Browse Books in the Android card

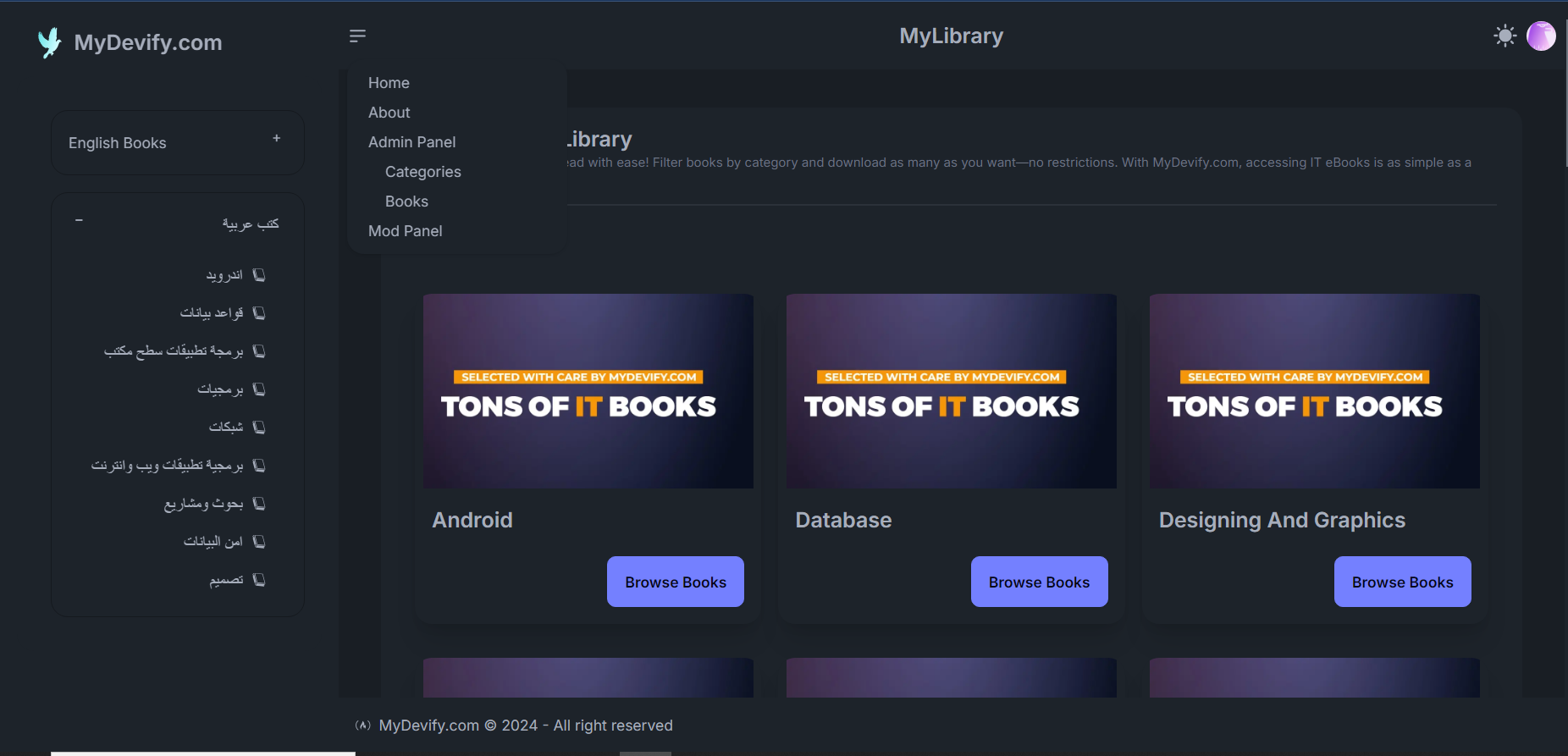point(676,582)
